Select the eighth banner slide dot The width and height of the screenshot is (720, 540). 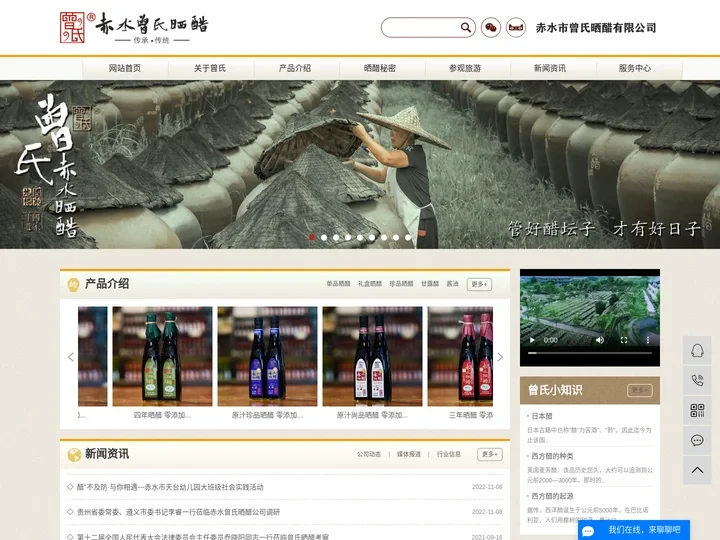(x=396, y=237)
